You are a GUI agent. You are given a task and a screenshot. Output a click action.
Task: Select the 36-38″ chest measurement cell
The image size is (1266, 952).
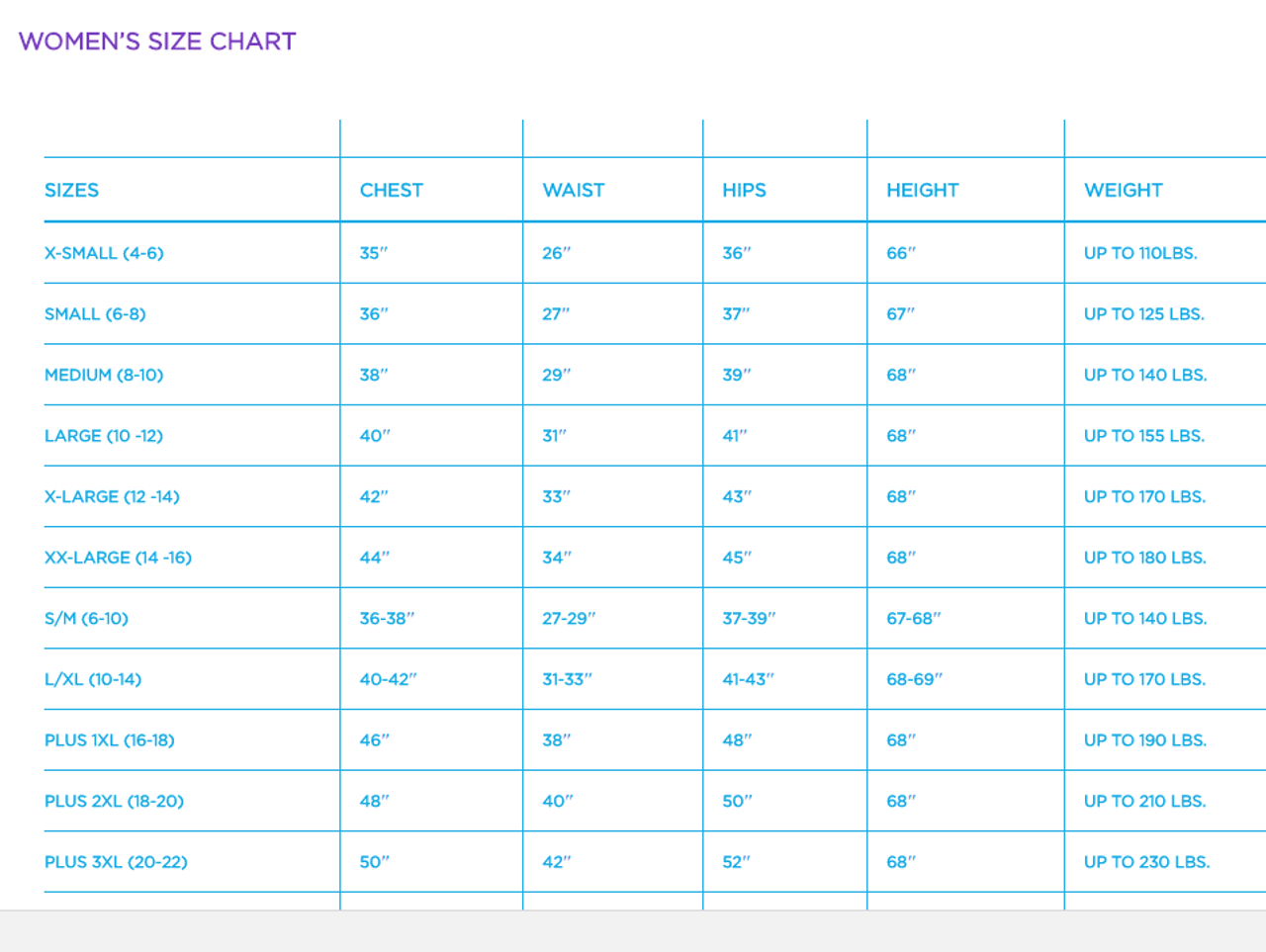pyautogui.click(x=387, y=619)
